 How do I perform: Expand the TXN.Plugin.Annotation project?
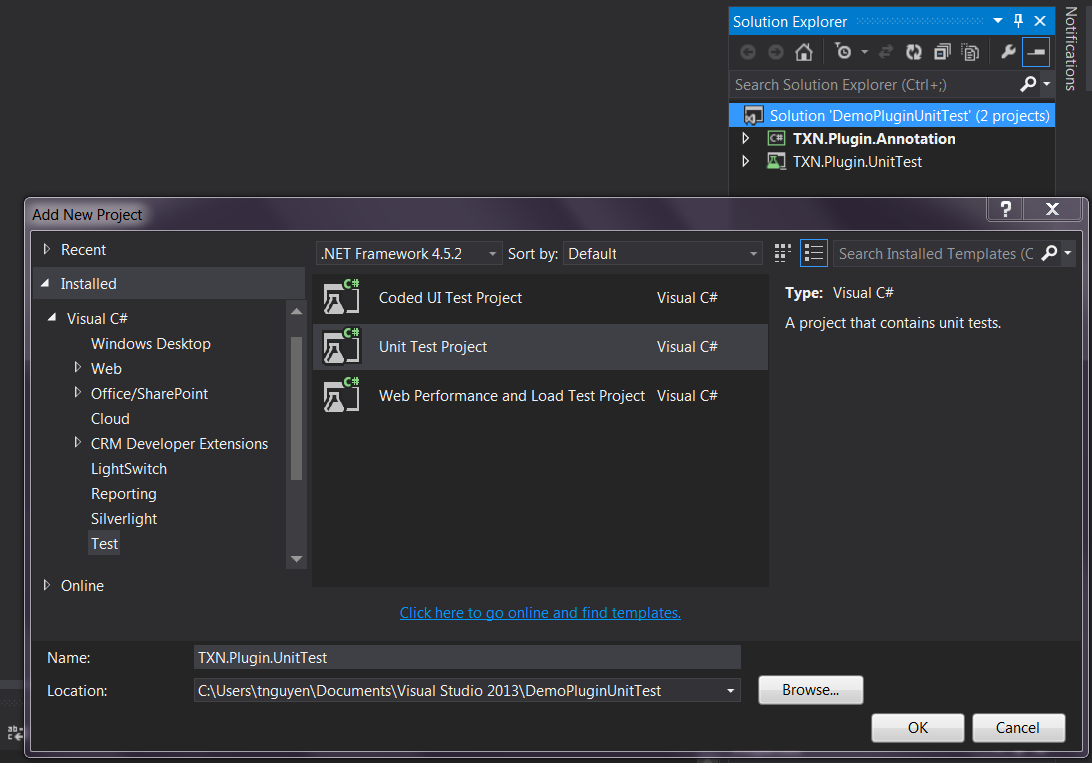tap(746, 139)
